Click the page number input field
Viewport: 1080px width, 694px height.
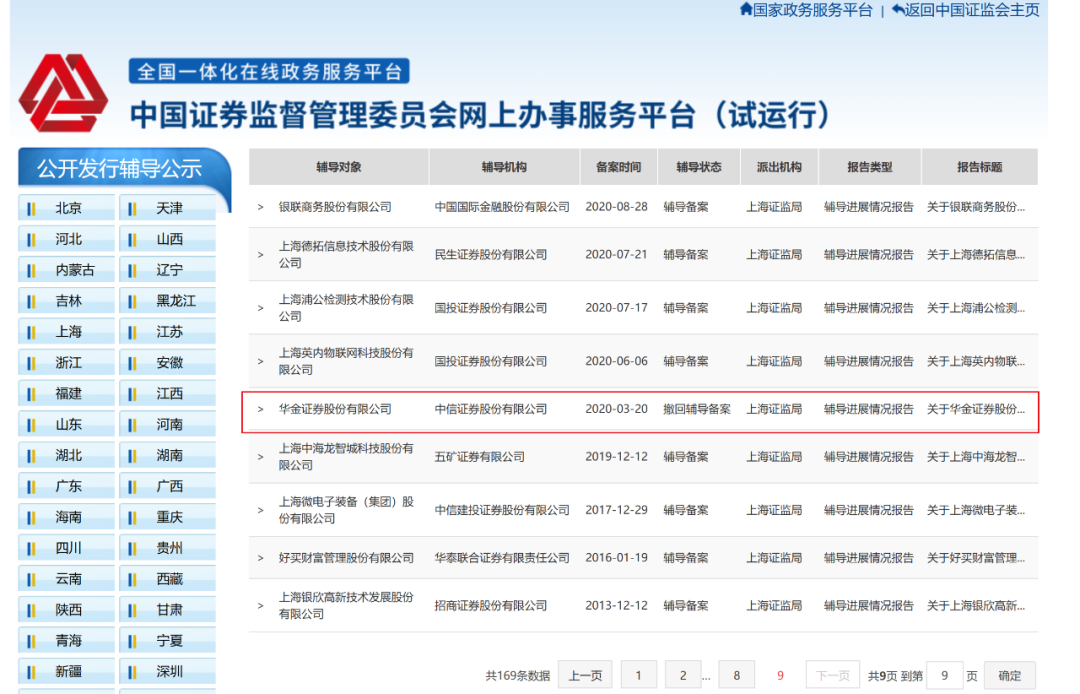(x=944, y=676)
